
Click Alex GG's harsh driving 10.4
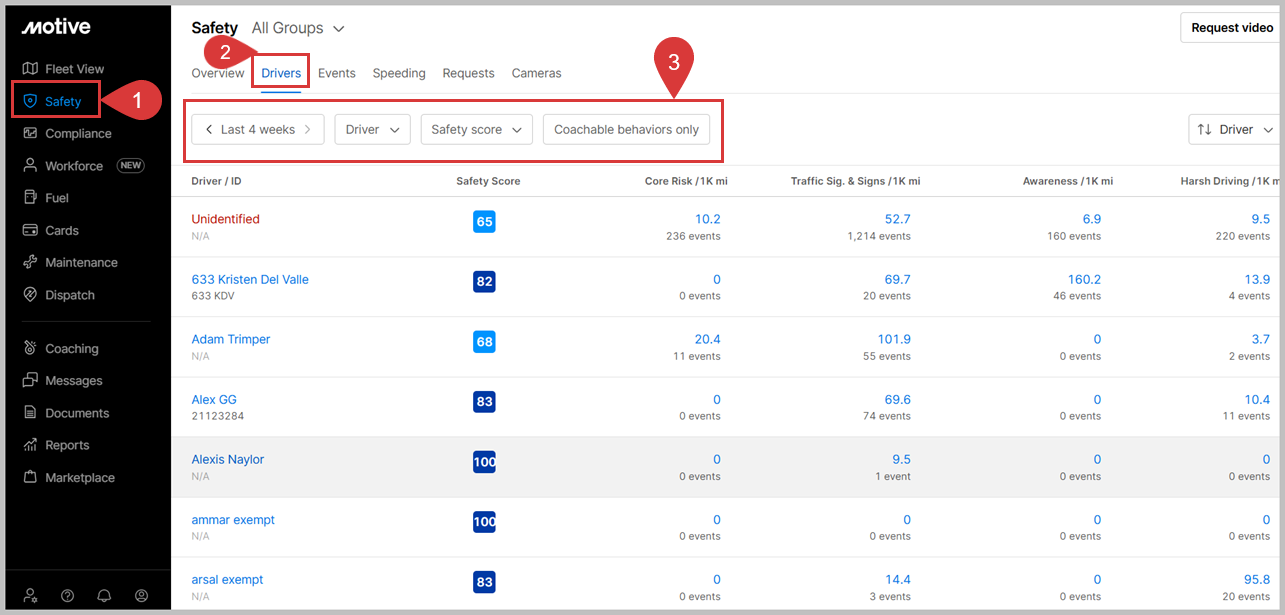tap(1258, 399)
